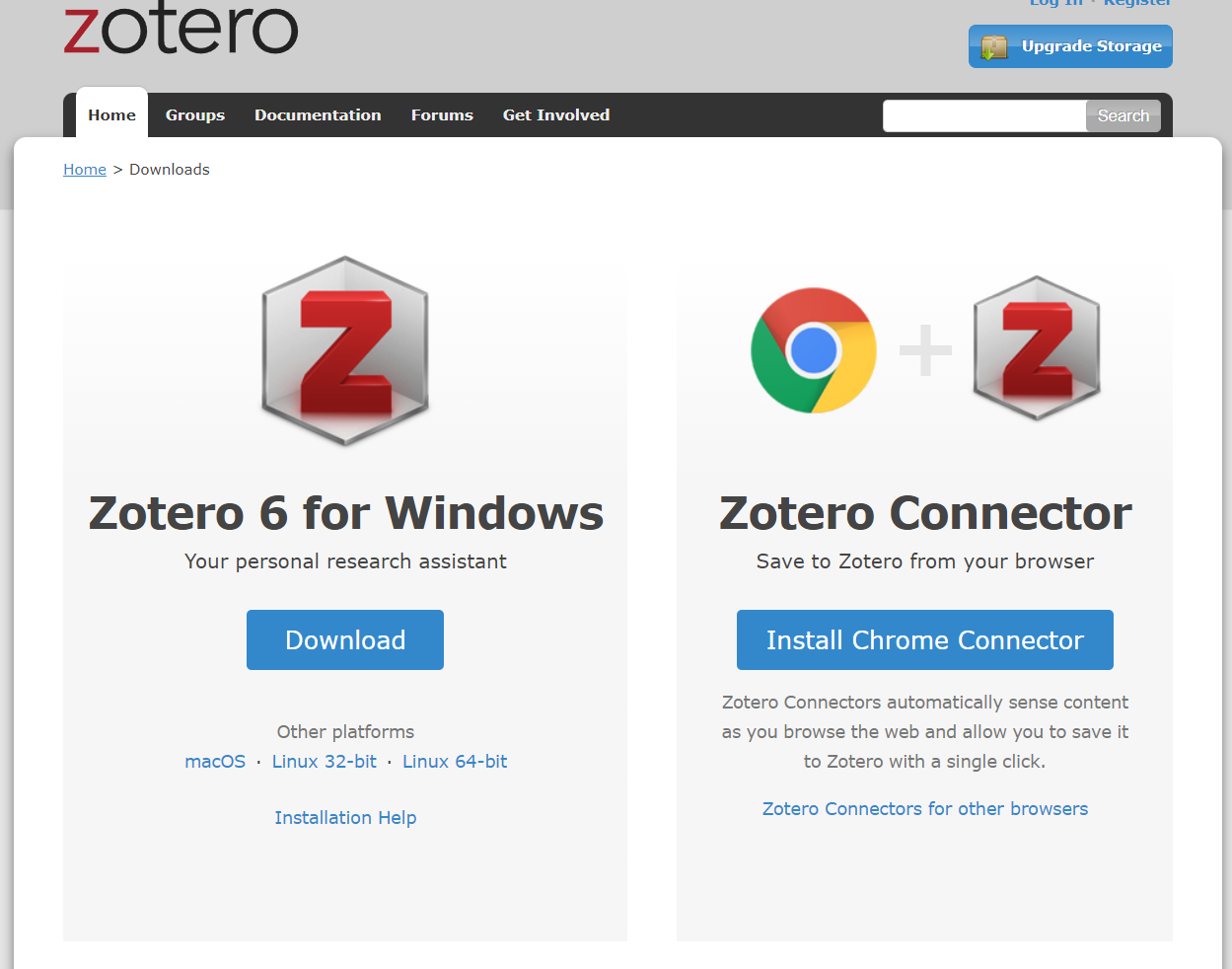Screen dimensions: 1232x969
Task: Go to the Documentation page
Action: click(318, 114)
